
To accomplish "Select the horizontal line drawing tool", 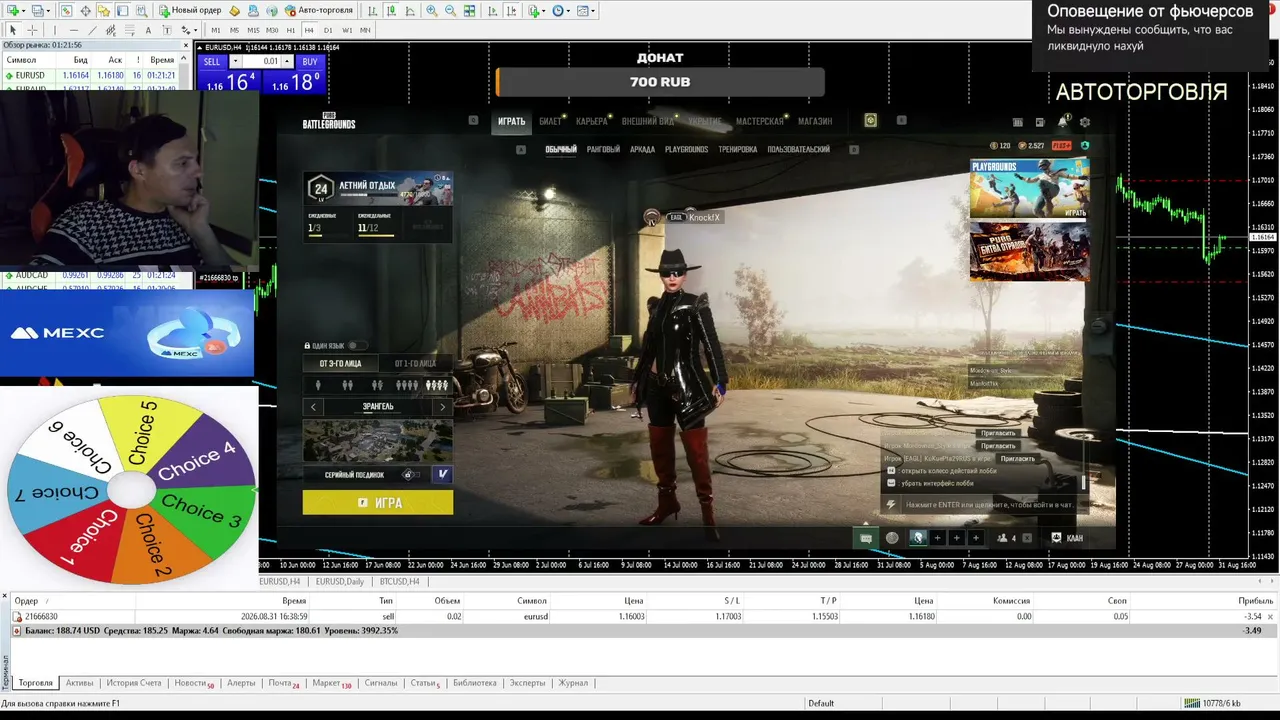I will pos(73,30).
